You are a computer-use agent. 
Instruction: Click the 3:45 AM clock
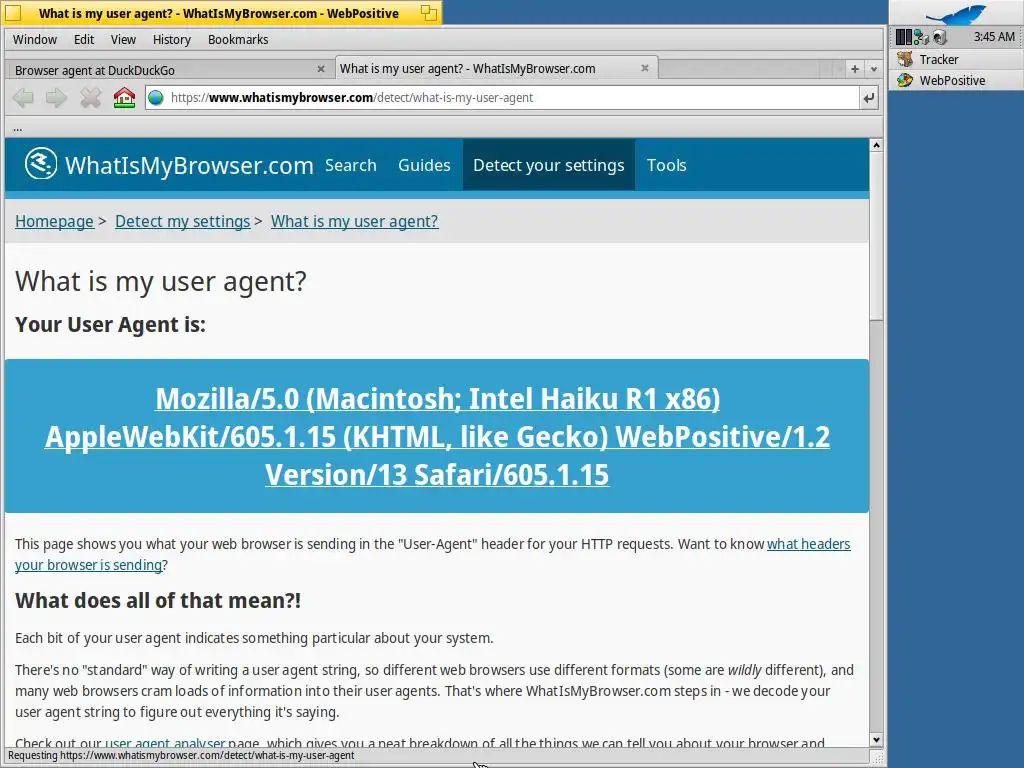pos(994,37)
